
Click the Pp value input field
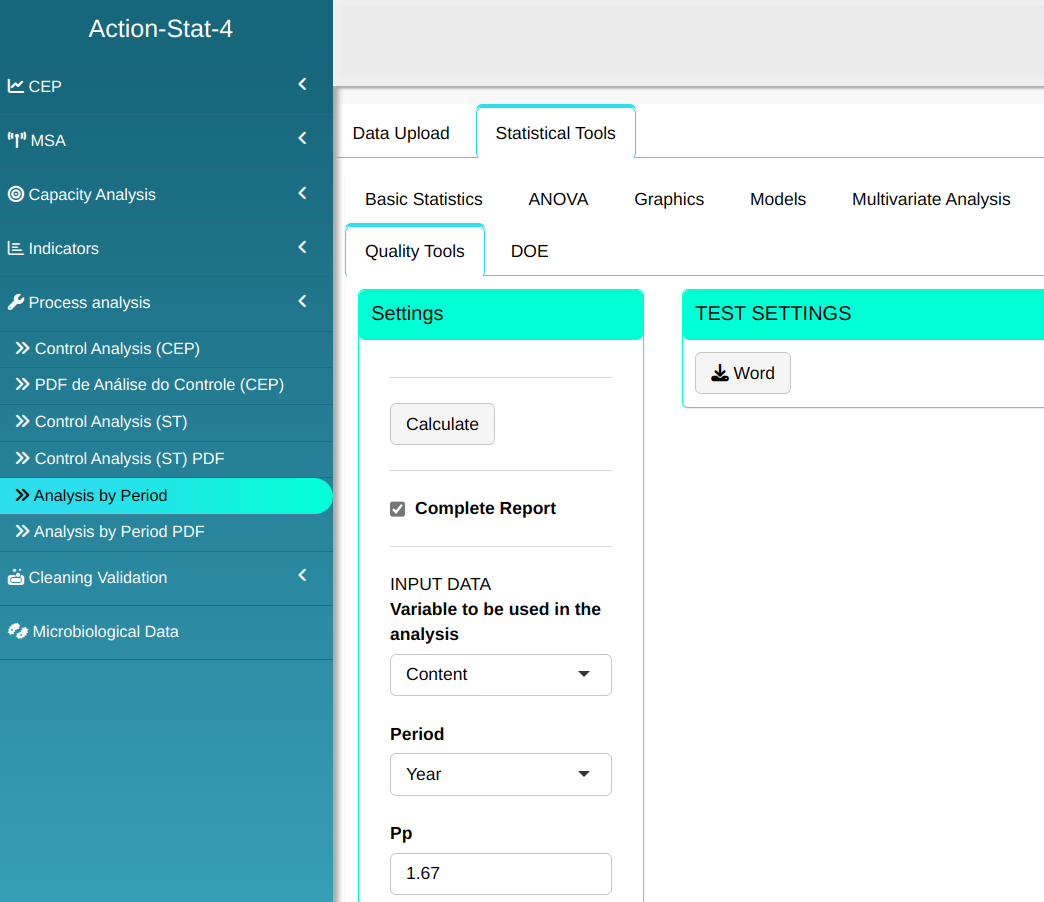coord(500,873)
